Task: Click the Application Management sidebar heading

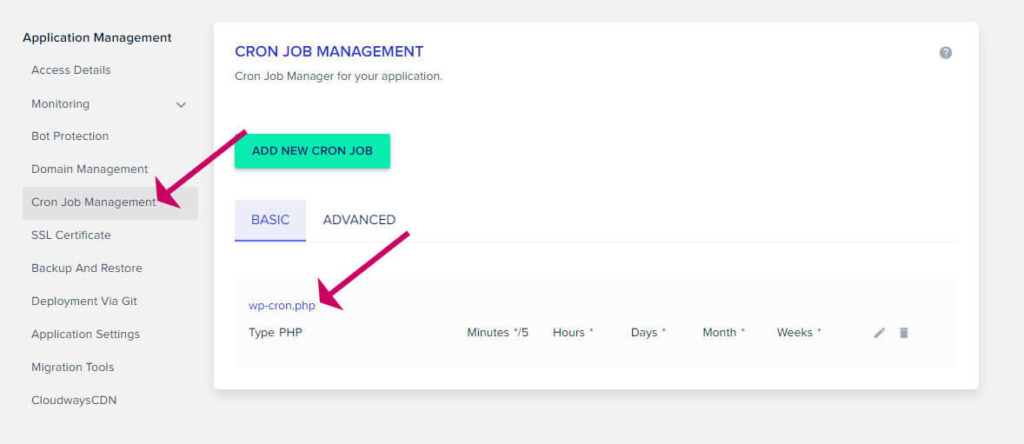Action: coord(97,38)
